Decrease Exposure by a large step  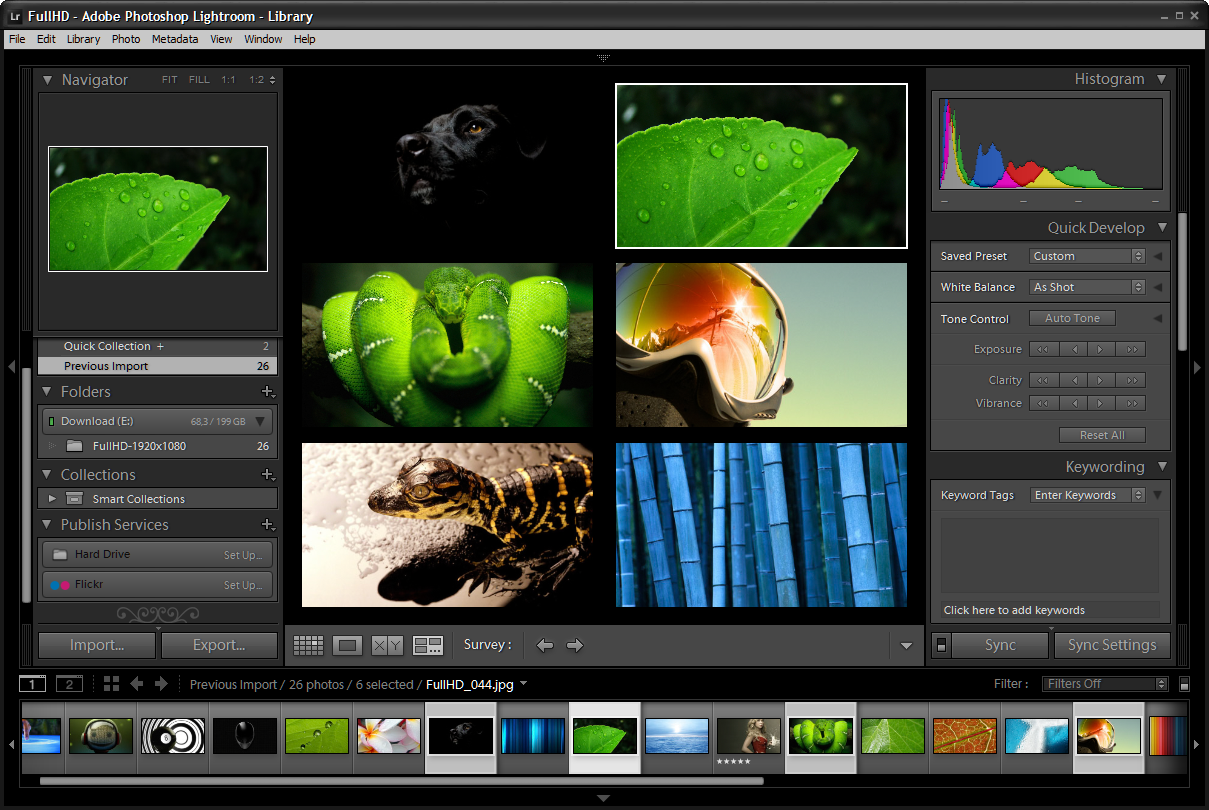click(1044, 349)
